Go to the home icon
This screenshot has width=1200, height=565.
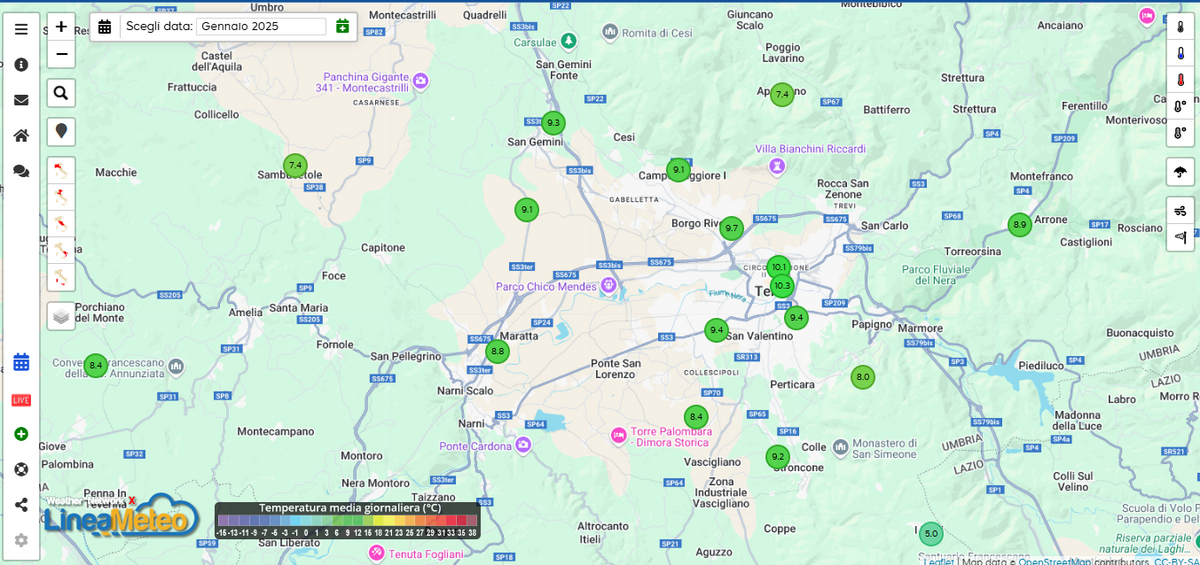(21, 135)
